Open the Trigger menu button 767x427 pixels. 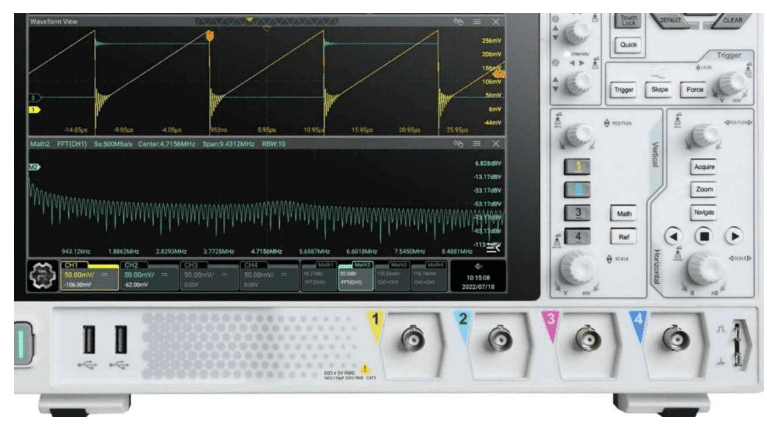click(x=623, y=90)
